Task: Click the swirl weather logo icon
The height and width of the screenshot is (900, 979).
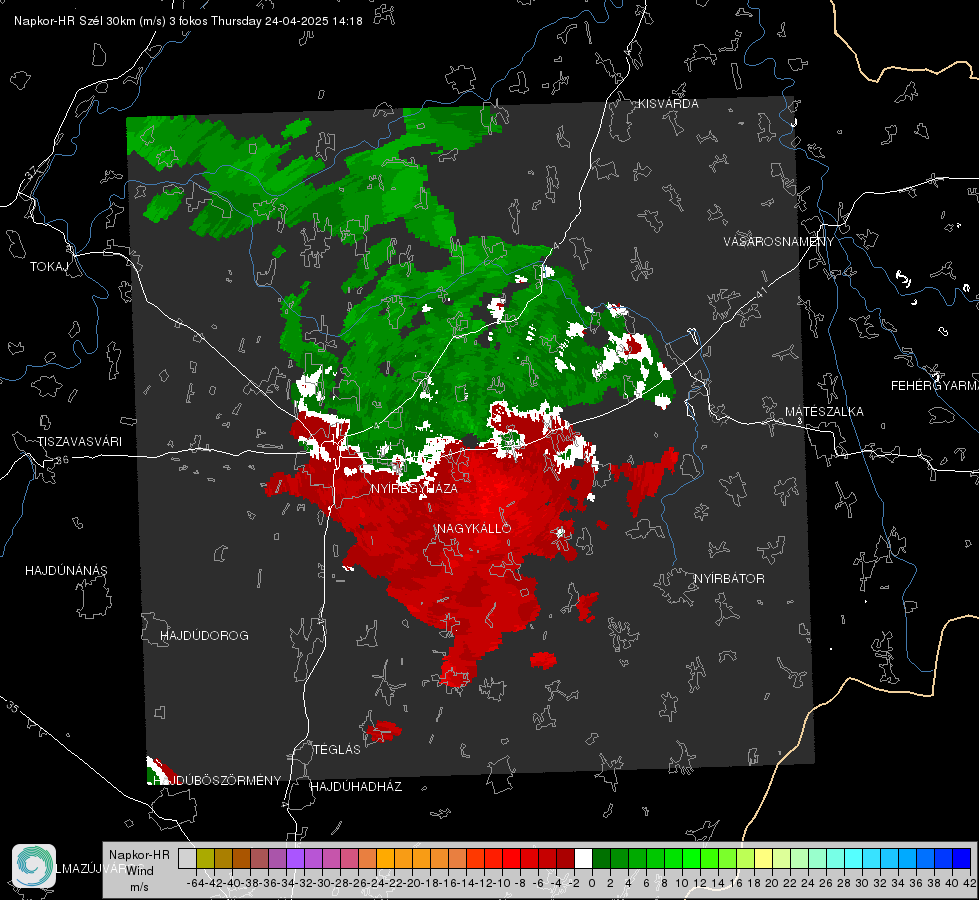Action: 34,866
